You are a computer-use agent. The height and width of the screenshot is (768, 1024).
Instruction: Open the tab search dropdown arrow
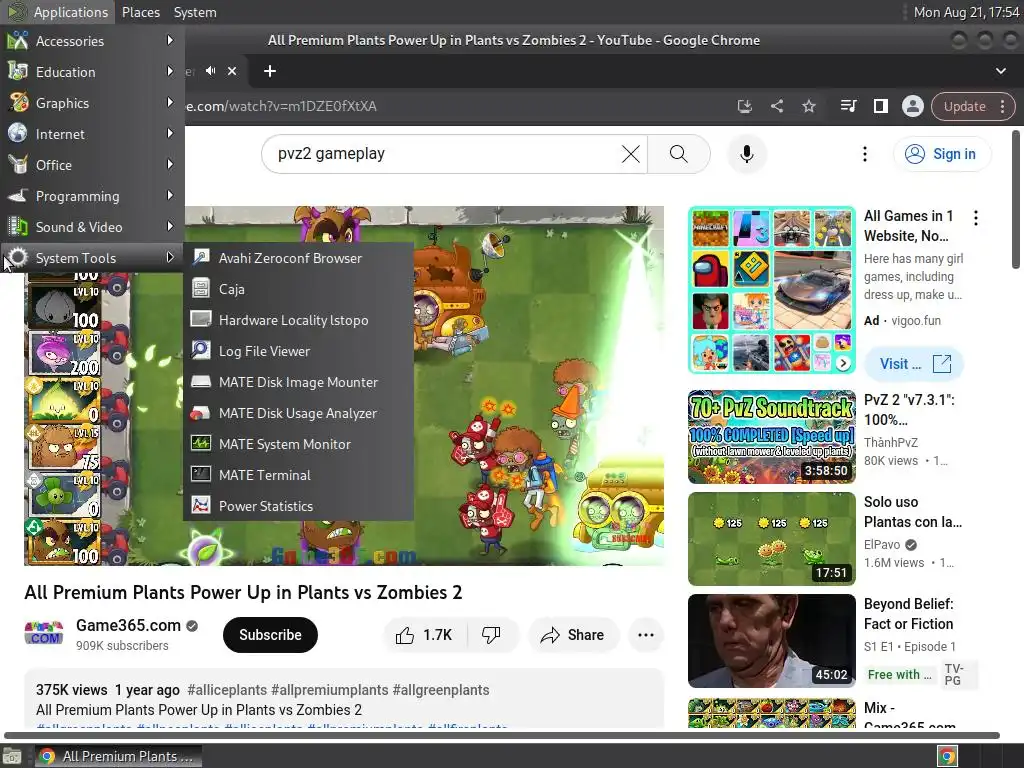1000,71
